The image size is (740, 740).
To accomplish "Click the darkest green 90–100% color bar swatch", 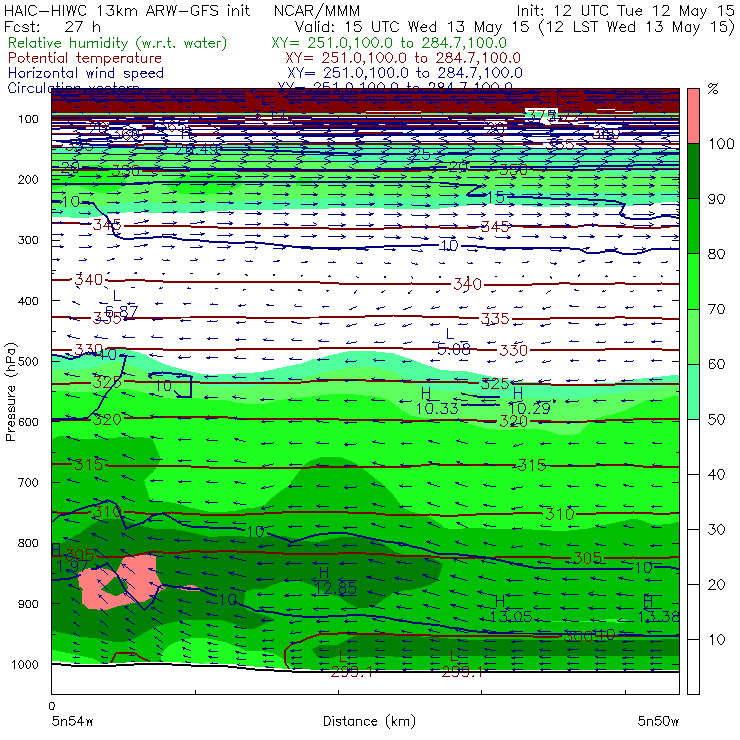I will pos(693,171).
